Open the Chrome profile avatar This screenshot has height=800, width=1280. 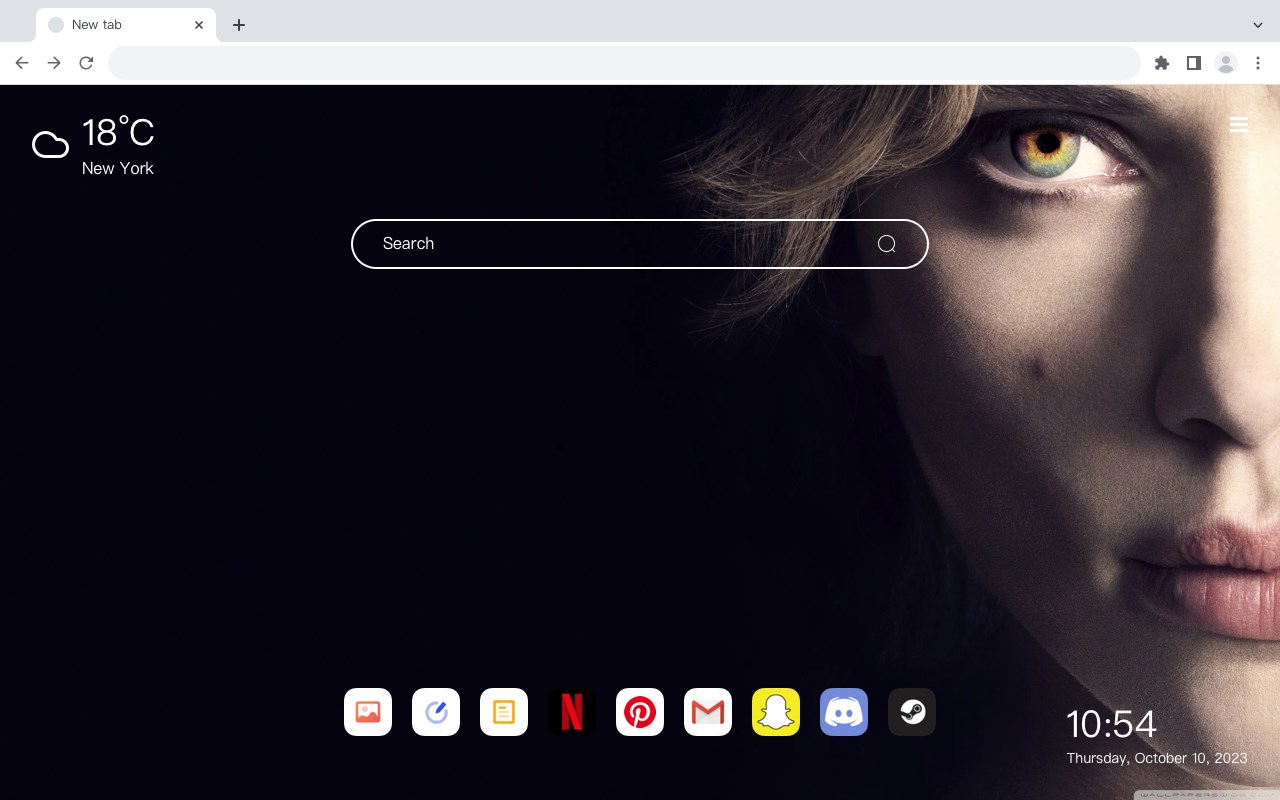1226,63
